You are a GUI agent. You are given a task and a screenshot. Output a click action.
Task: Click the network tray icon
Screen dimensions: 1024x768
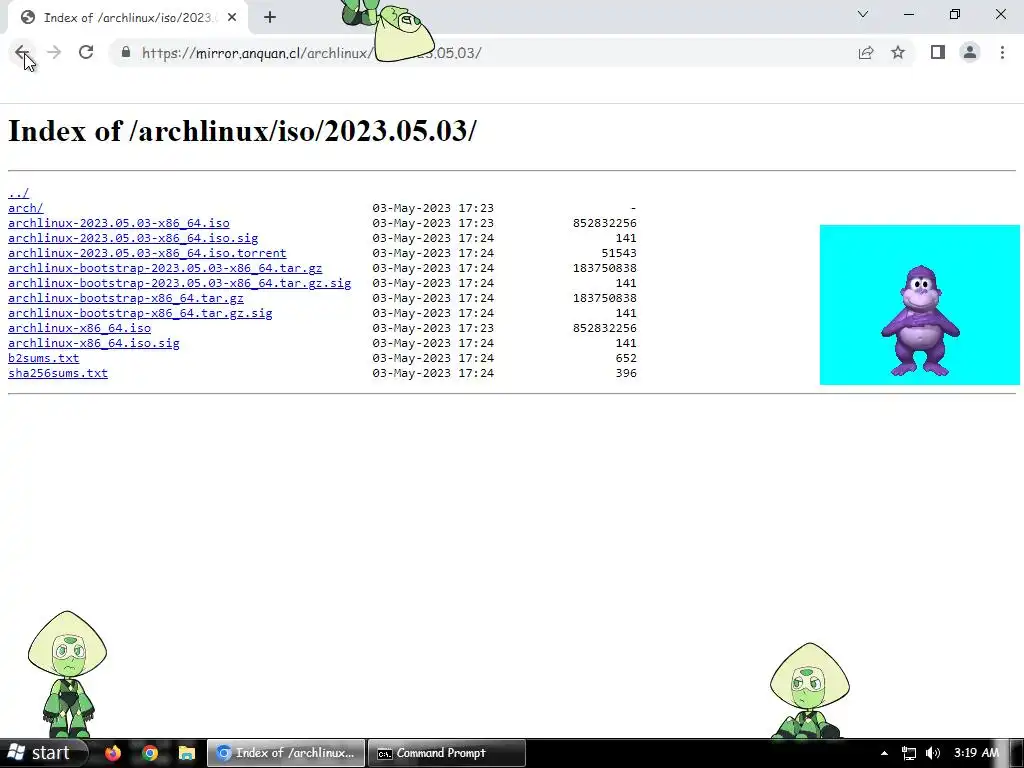(908, 753)
